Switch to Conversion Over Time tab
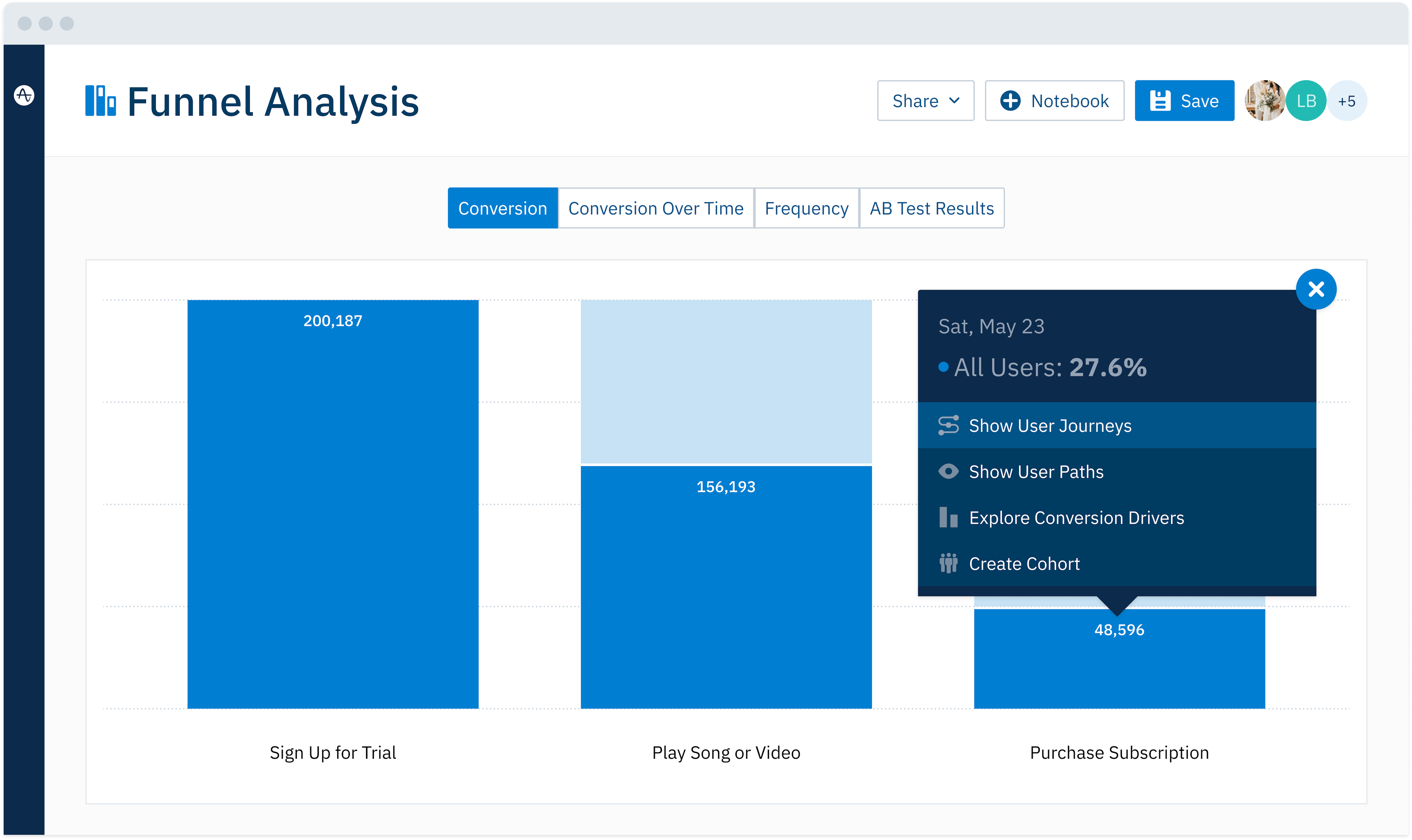1412x840 pixels. 655,208
